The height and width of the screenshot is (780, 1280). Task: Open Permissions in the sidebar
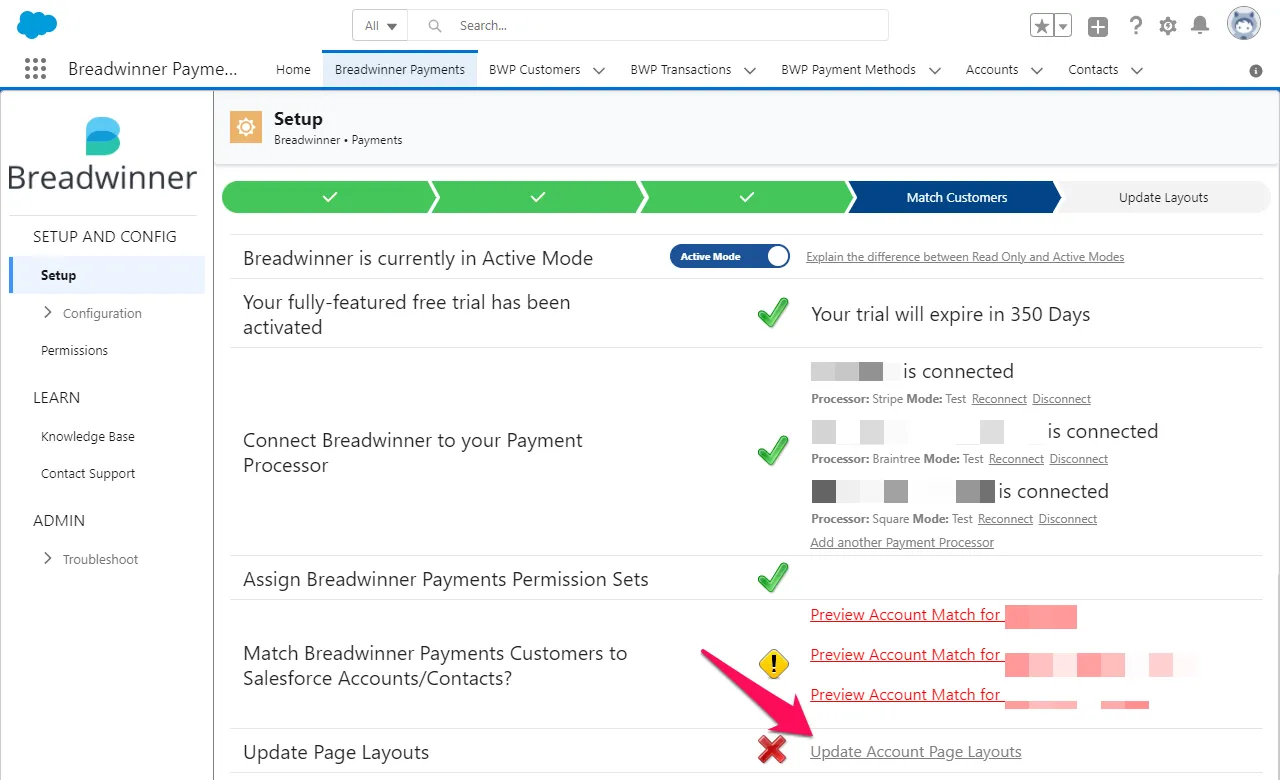[74, 351]
